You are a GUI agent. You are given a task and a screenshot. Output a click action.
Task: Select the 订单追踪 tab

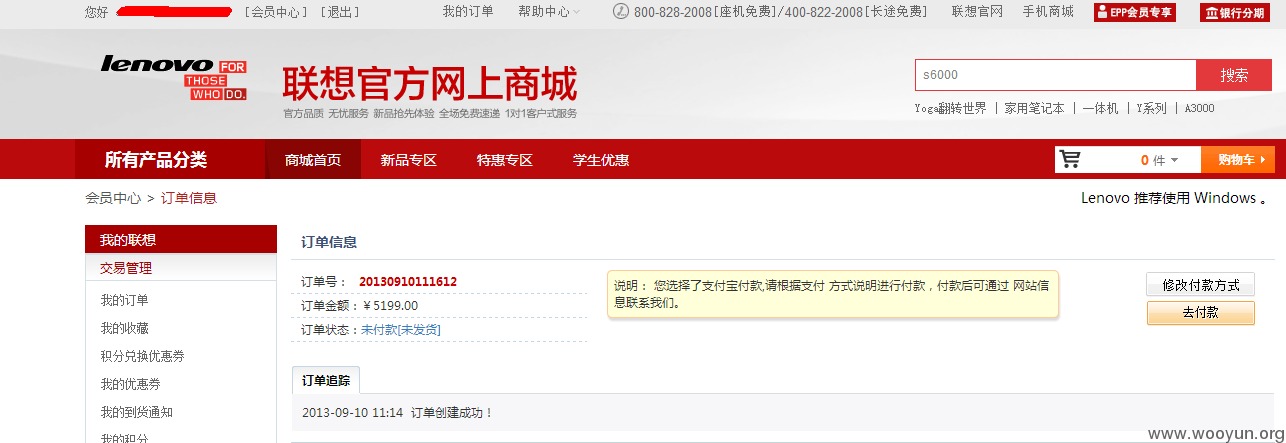(x=326, y=380)
